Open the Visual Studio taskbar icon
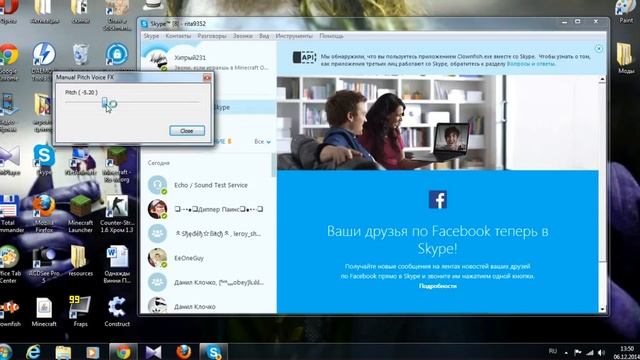 pos(153,351)
